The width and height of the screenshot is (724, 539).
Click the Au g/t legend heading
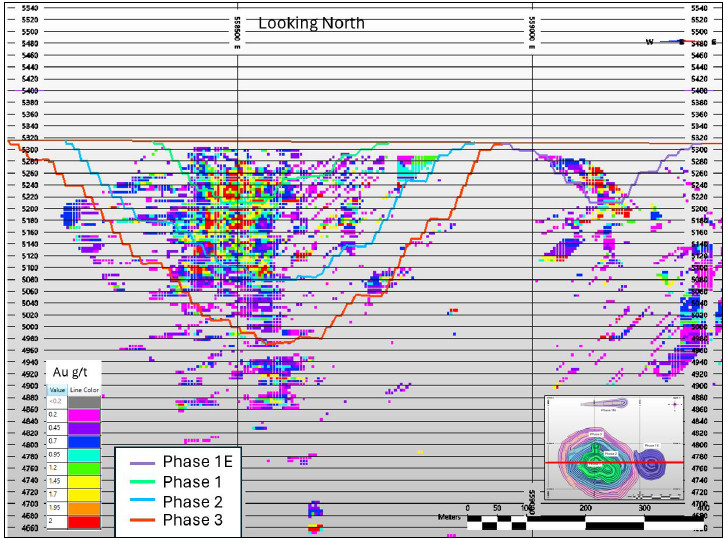pyautogui.click(x=70, y=372)
